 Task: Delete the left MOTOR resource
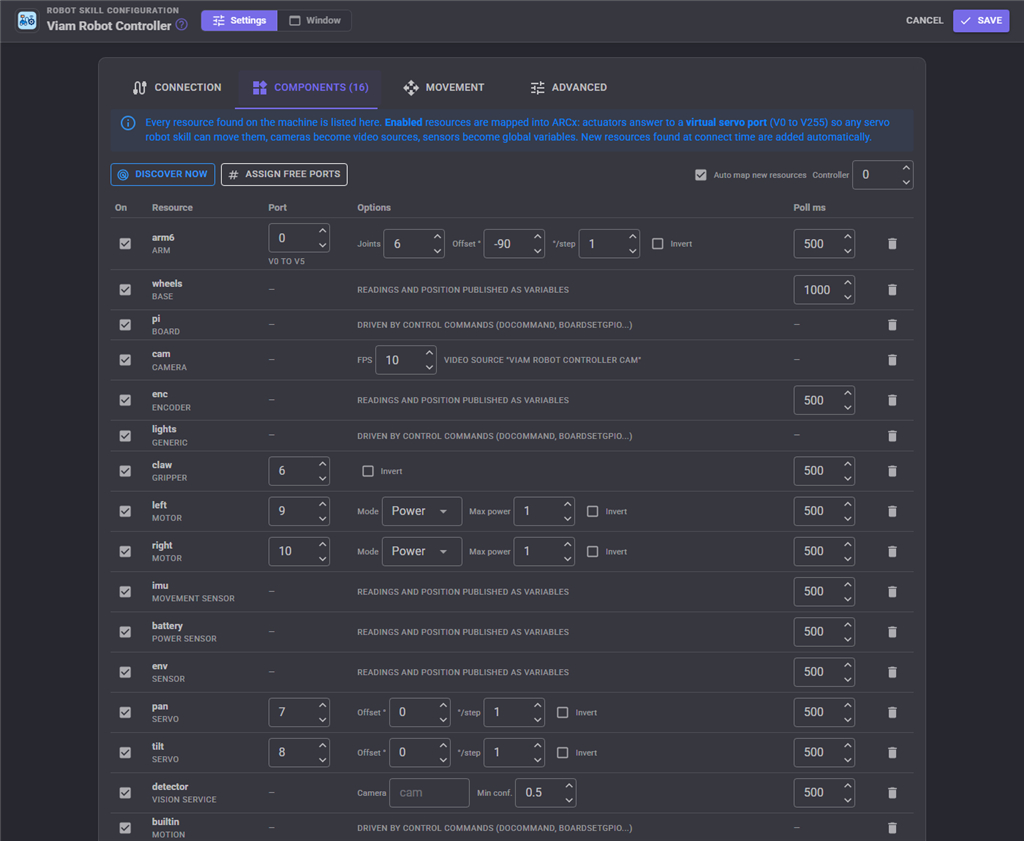click(892, 511)
